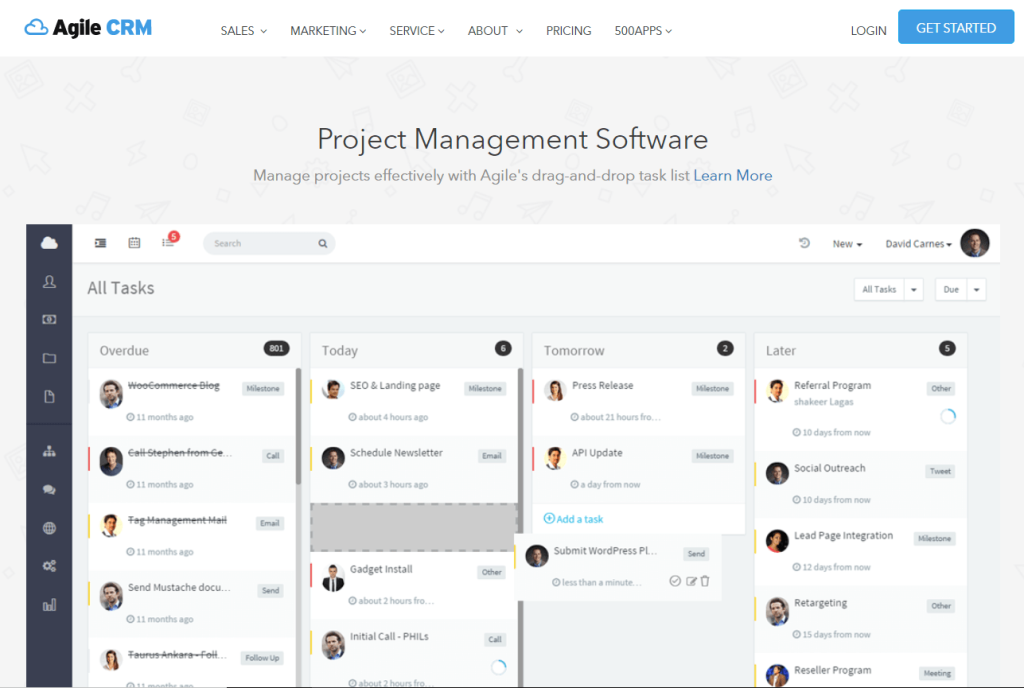The height and width of the screenshot is (688, 1024).
Task: Expand the SERVICE menu
Action: [x=417, y=31]
